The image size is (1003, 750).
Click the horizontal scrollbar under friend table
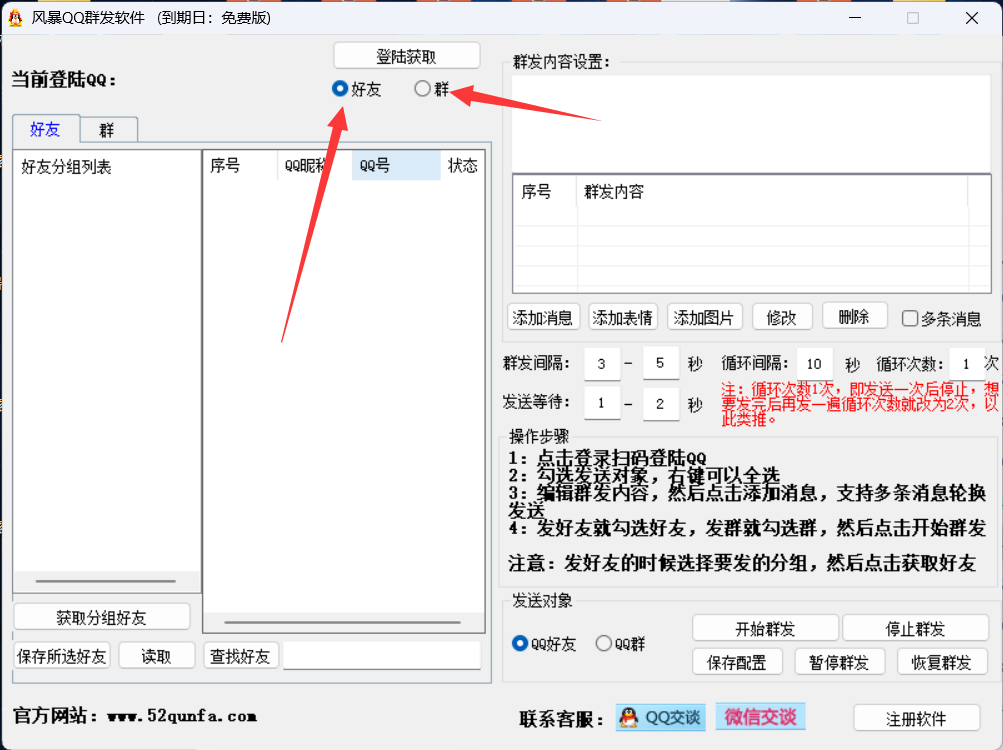click(344, 621)
